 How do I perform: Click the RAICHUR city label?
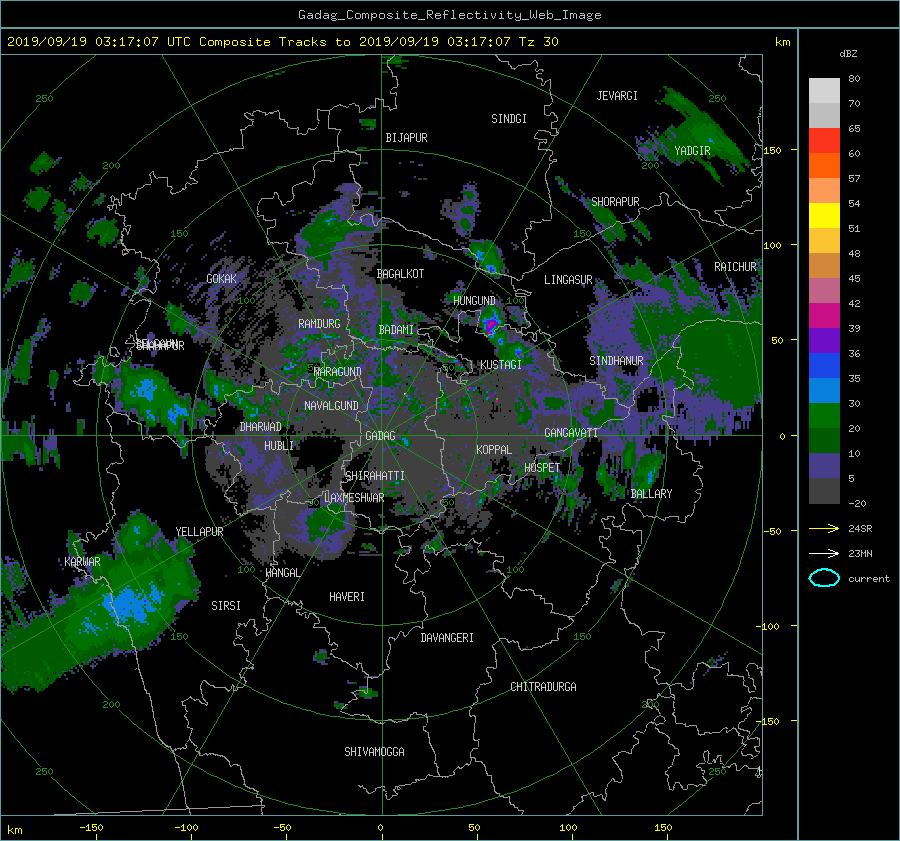[x=735, y=267]
